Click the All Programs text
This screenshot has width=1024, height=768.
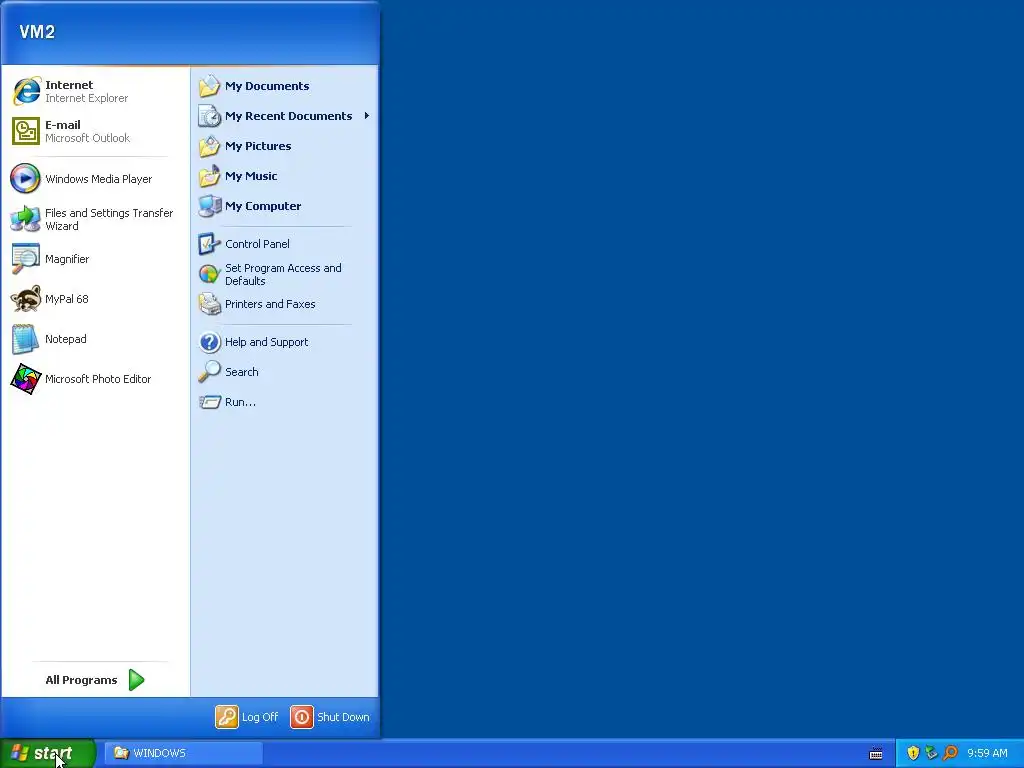(x=81, y=680)
